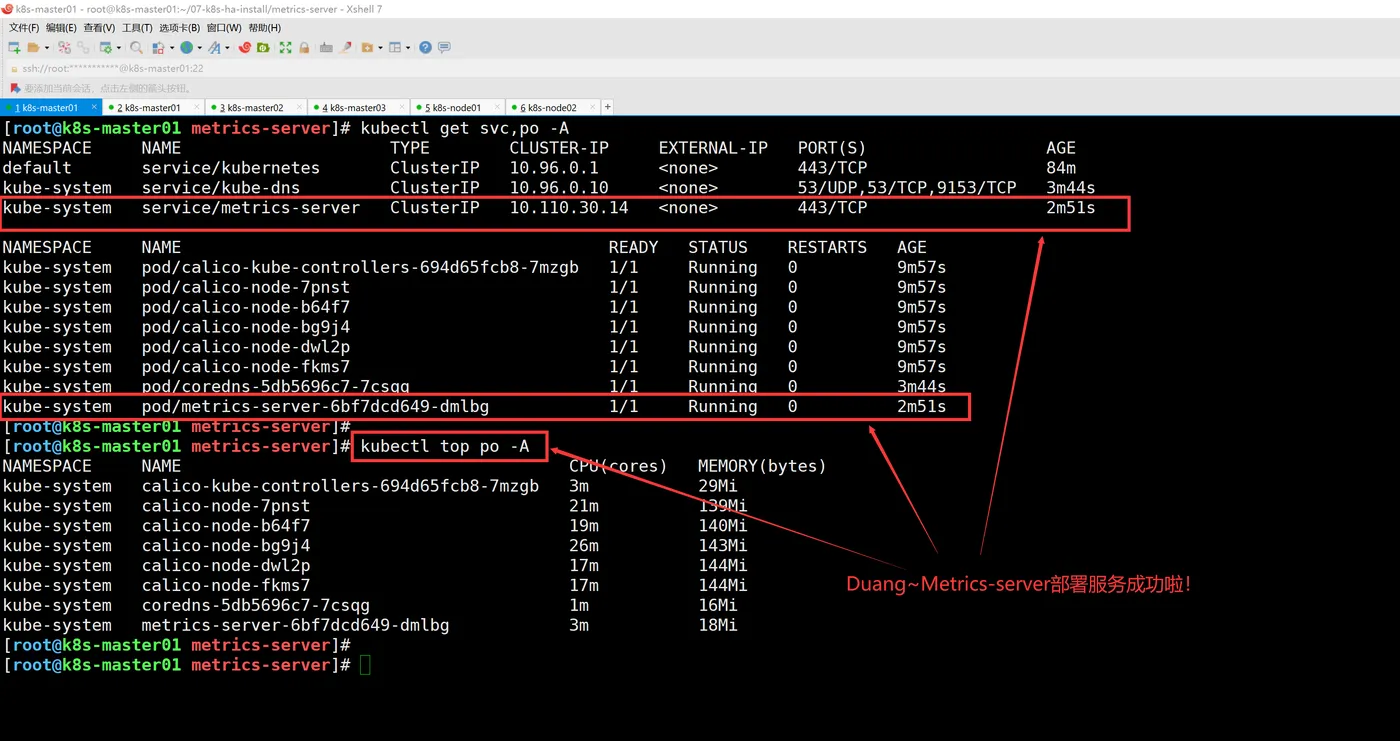
Task: Toggle full screen with the green arrows icon
Action: [285, 48]
